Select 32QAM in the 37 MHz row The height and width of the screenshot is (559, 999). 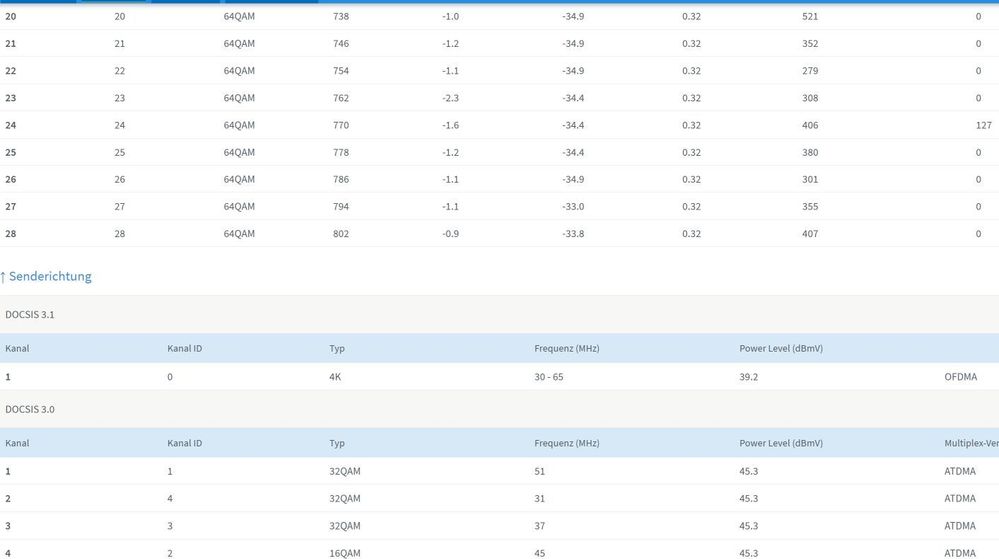pyautogui.click(x=345, y=526)
